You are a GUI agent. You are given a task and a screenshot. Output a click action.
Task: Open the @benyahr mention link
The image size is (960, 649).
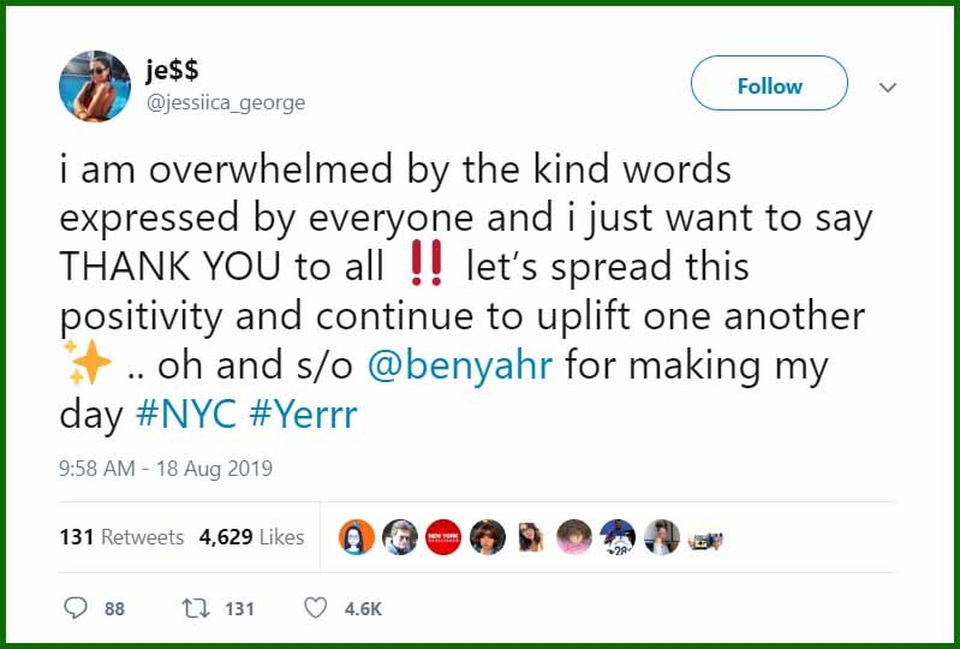461,366
